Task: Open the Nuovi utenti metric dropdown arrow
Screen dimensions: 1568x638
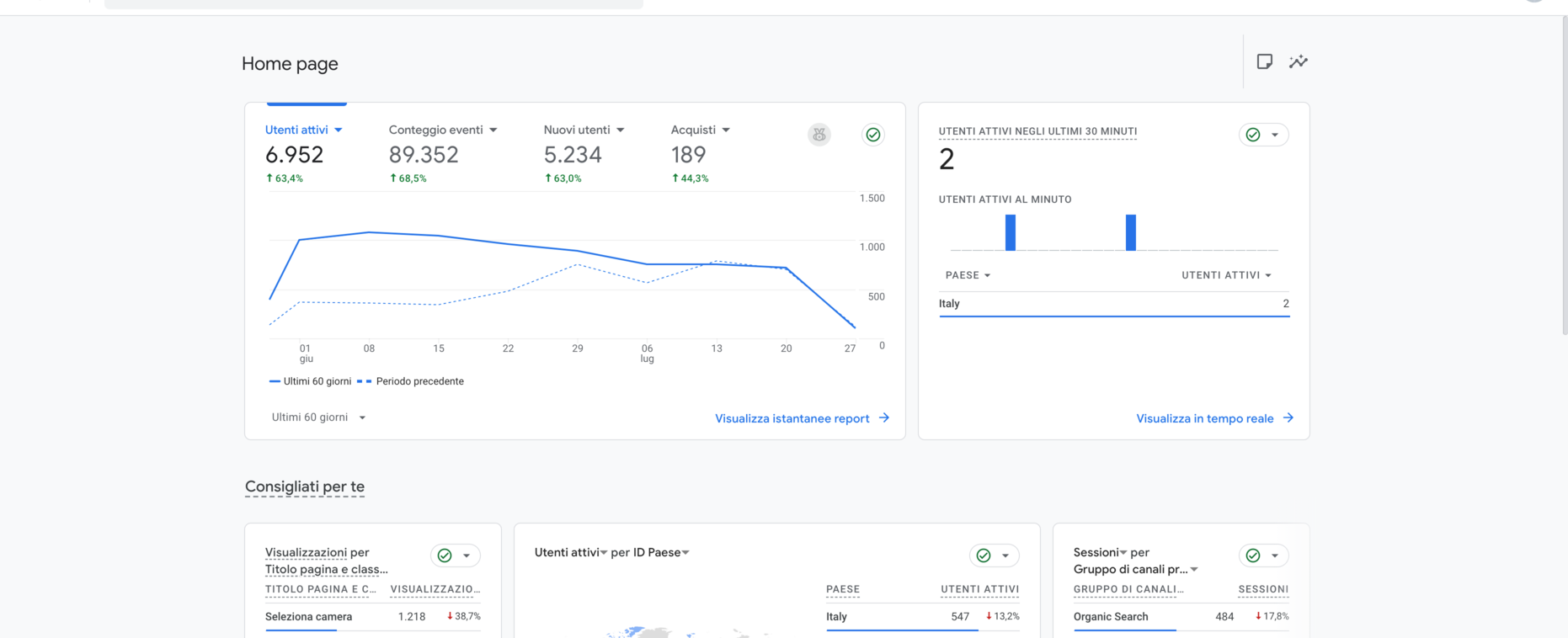Action: tap(621, 130)
